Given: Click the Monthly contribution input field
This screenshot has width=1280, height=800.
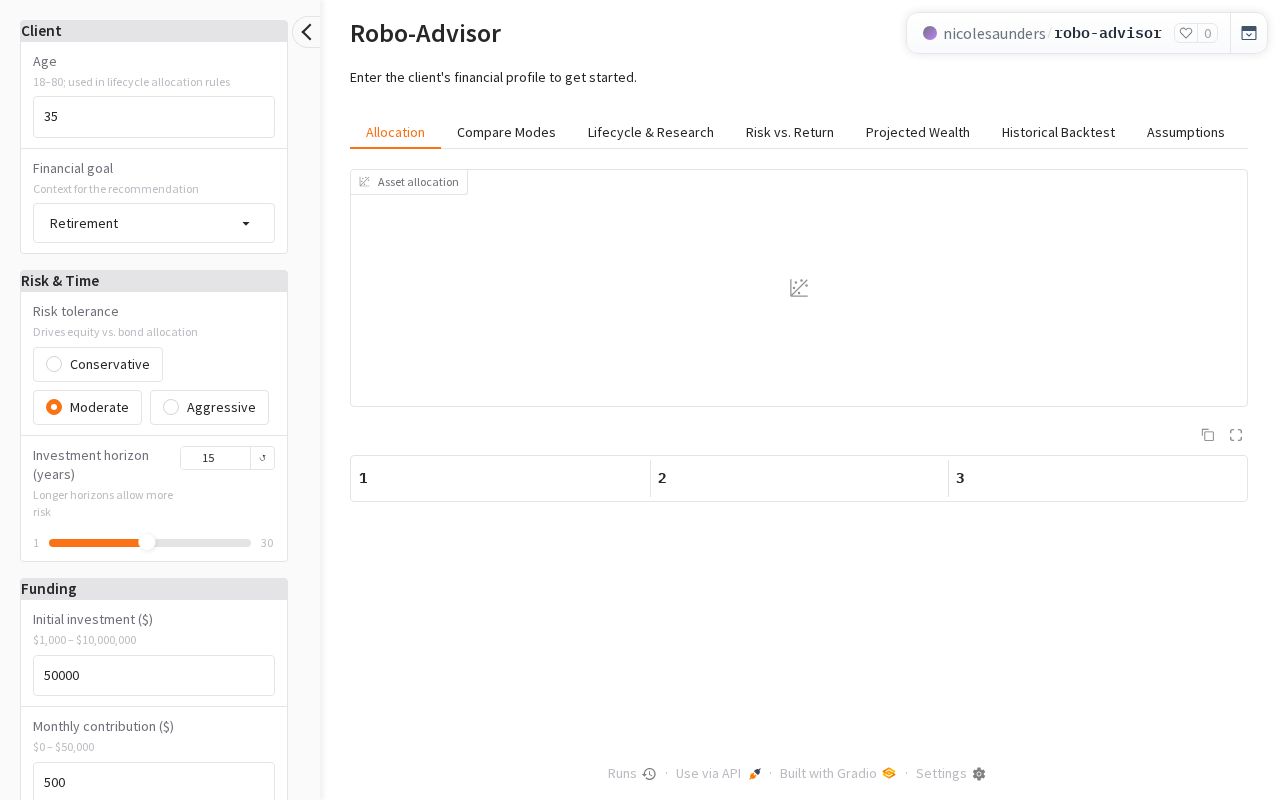Looking at the screenshot, I should coord(154,782).
